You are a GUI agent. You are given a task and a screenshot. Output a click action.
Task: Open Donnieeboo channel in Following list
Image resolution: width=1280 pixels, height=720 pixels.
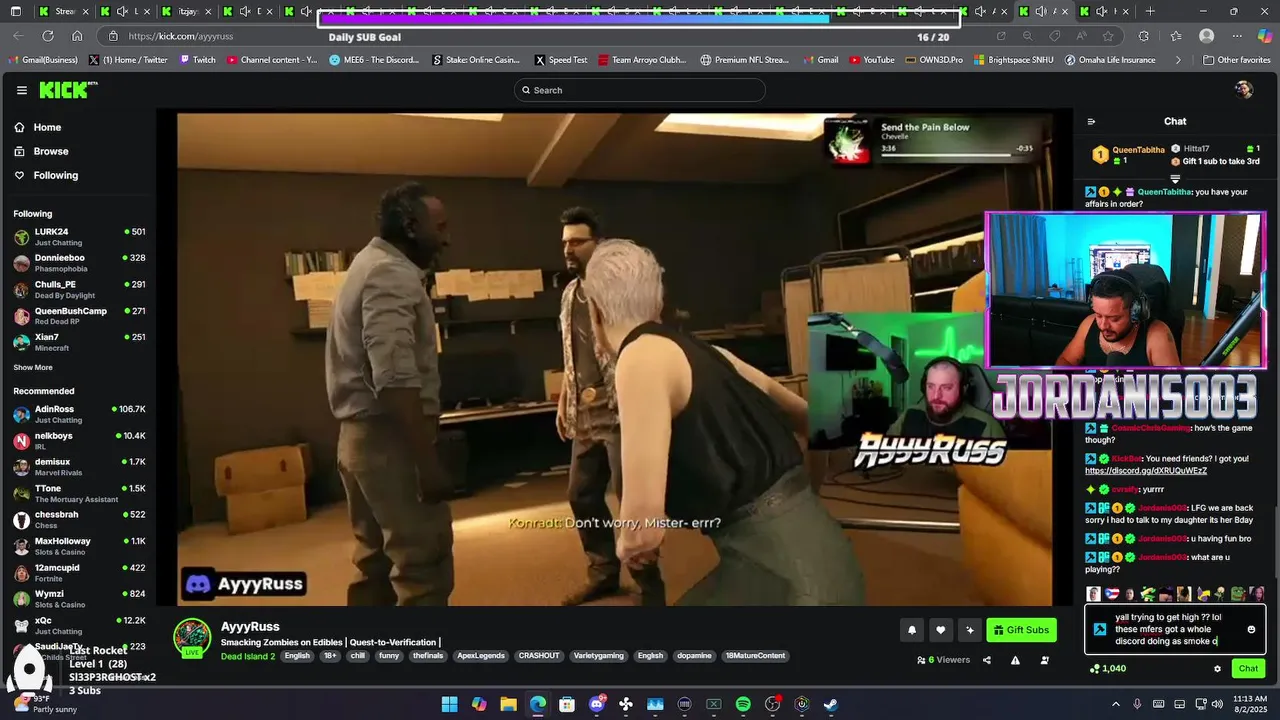coord(78,263)
